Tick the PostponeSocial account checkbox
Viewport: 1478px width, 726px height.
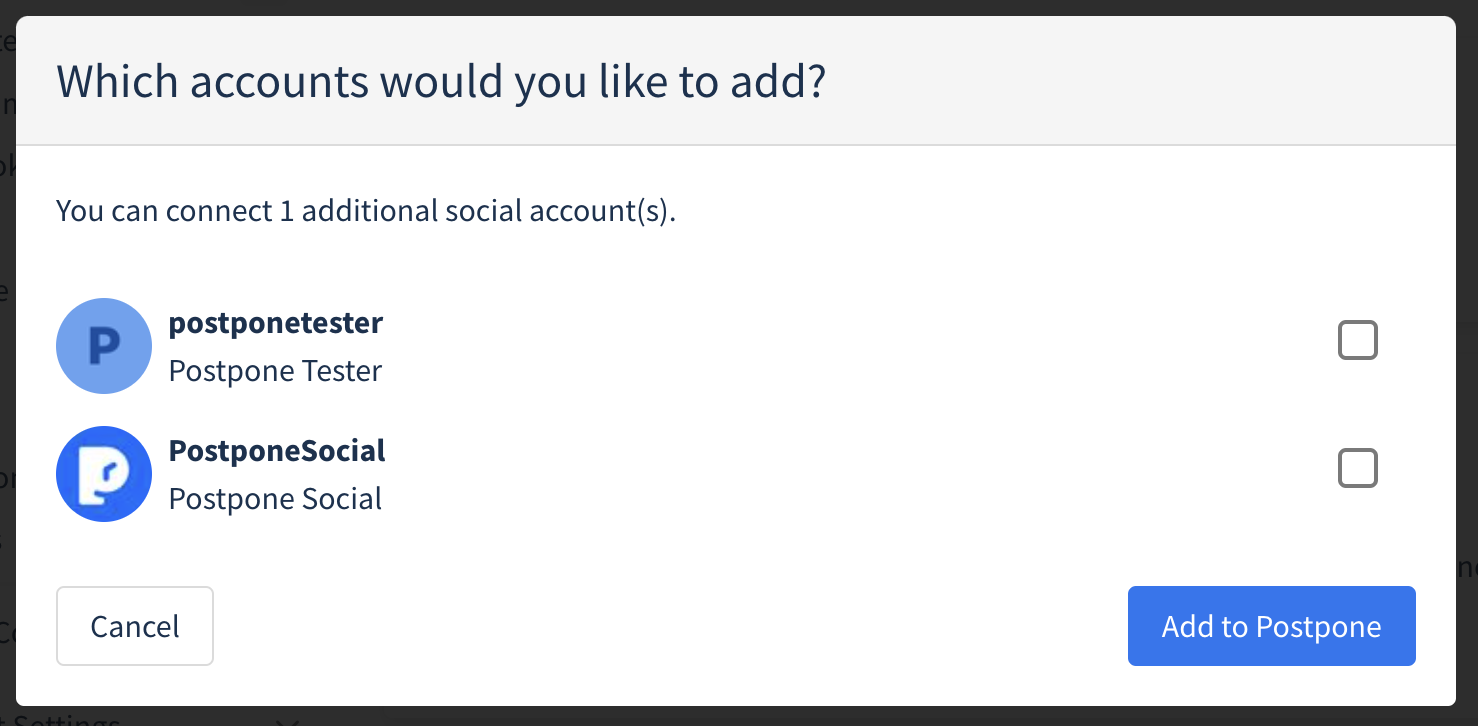[x=1357, y=468]
